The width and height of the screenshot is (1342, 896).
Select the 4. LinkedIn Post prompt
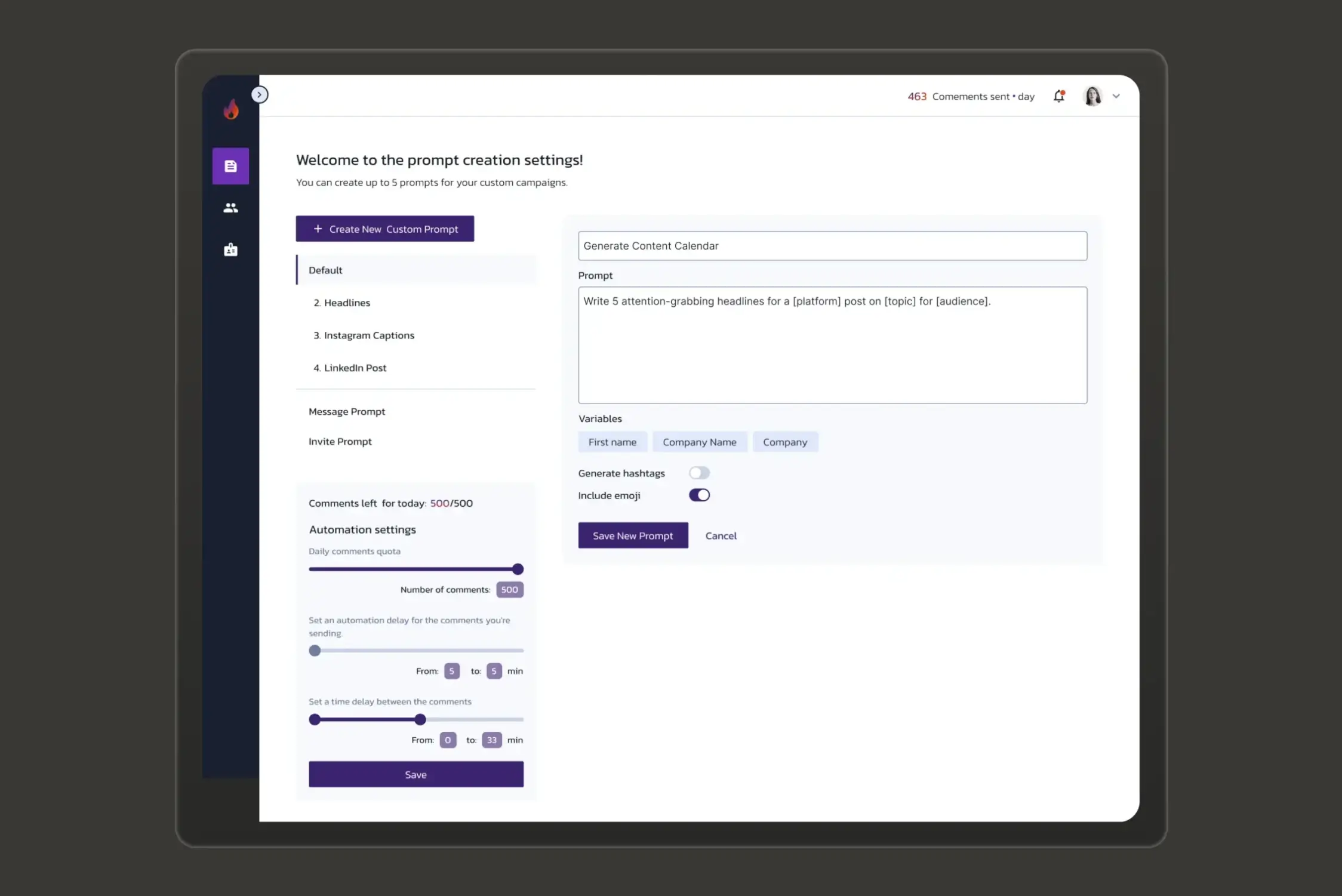point(350,368)
